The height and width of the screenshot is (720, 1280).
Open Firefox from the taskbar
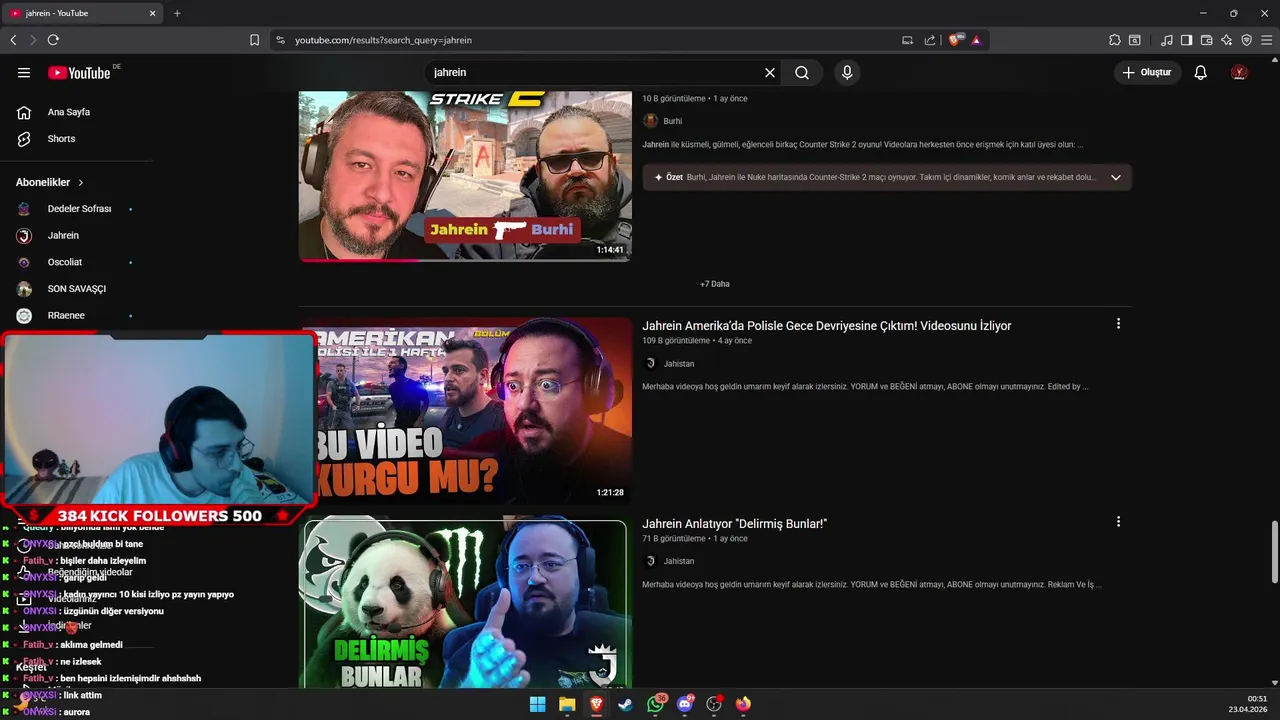click(743, 704)
